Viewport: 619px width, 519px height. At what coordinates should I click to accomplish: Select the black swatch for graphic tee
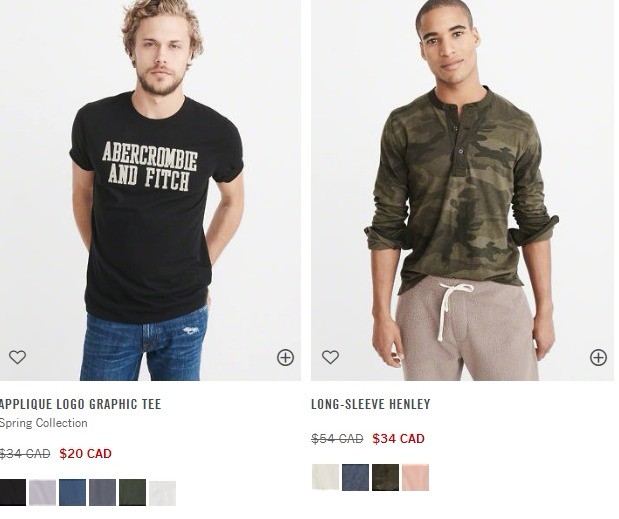[x=13, y=492]
